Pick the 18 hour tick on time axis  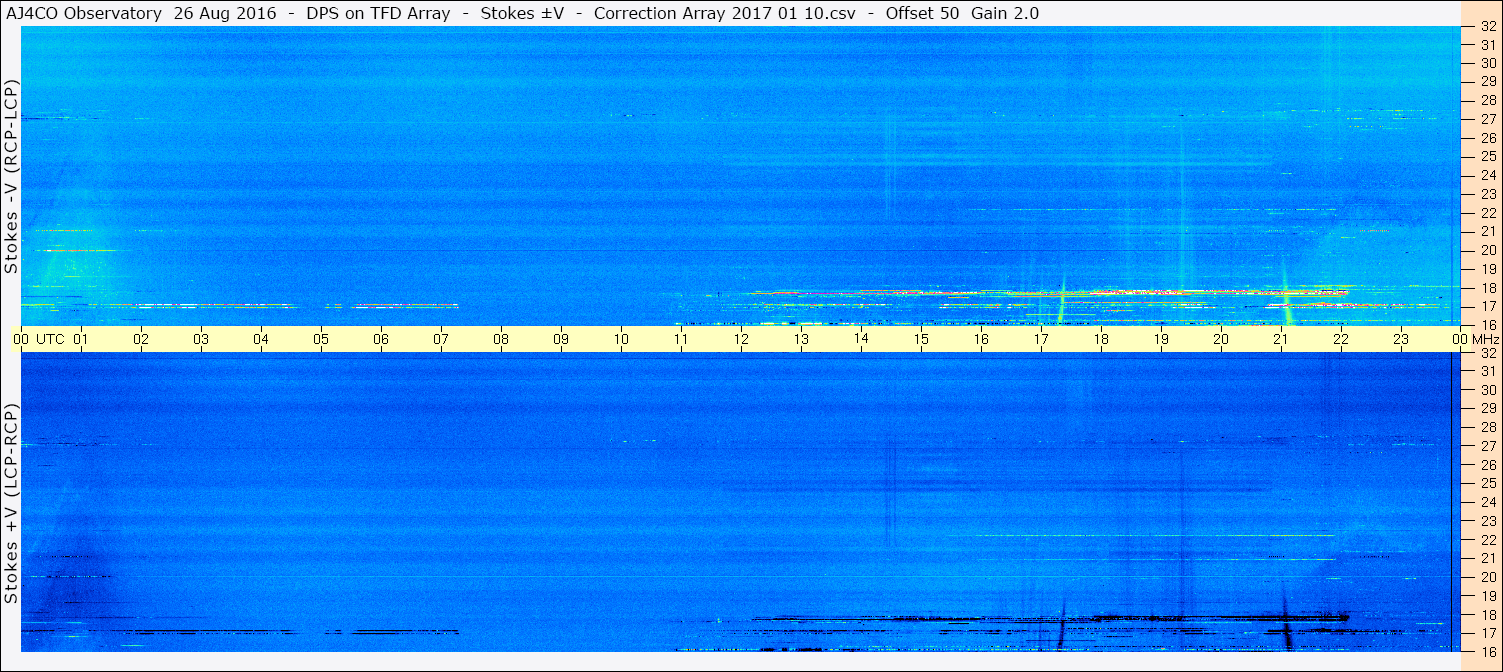(x=1101, y=340)
